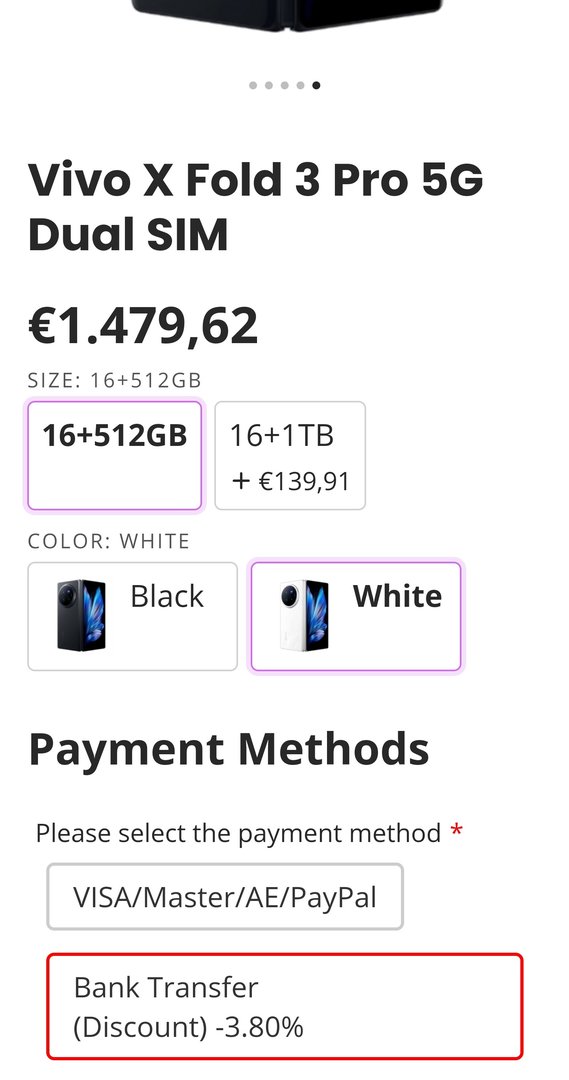The image size is (569, 1080).
Task: Click the Vivo X Fold 3 Pro title
Action: click(x=256, y=207)
